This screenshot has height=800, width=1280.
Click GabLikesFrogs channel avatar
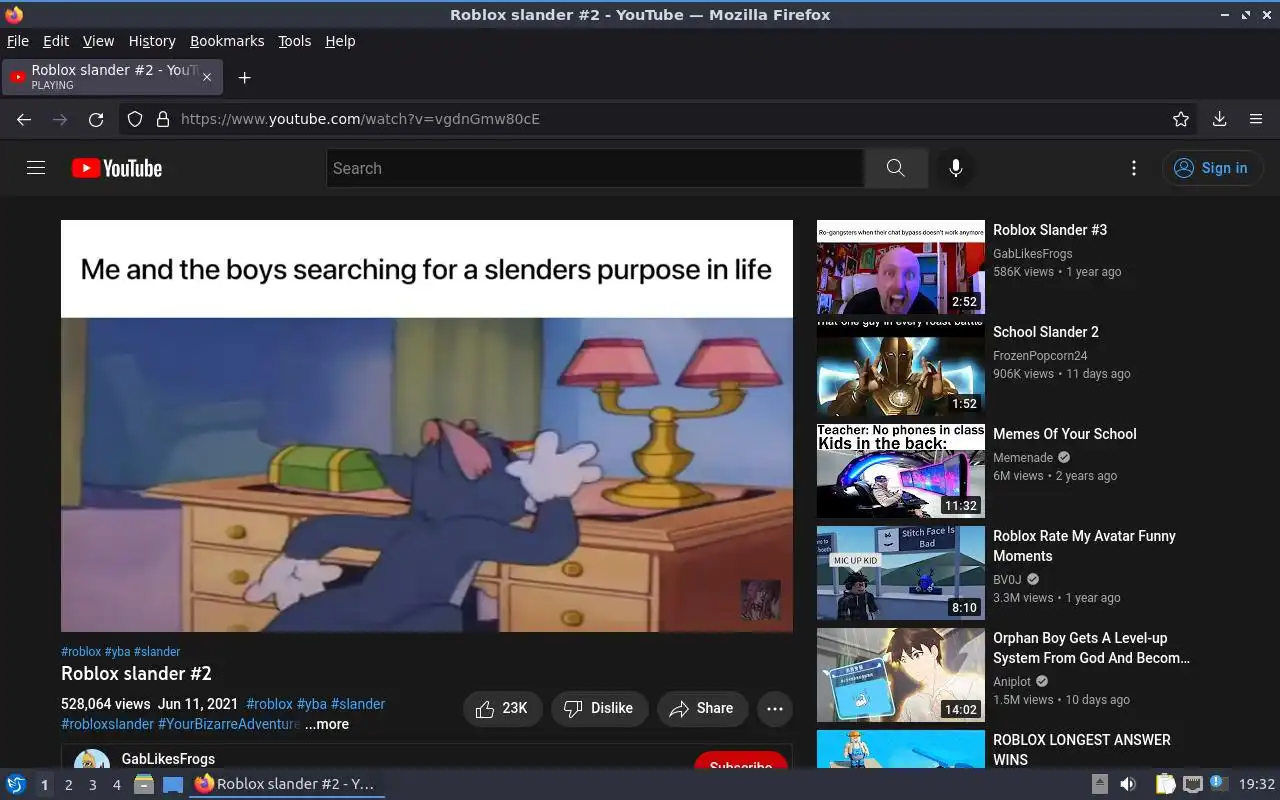point(92,759)
